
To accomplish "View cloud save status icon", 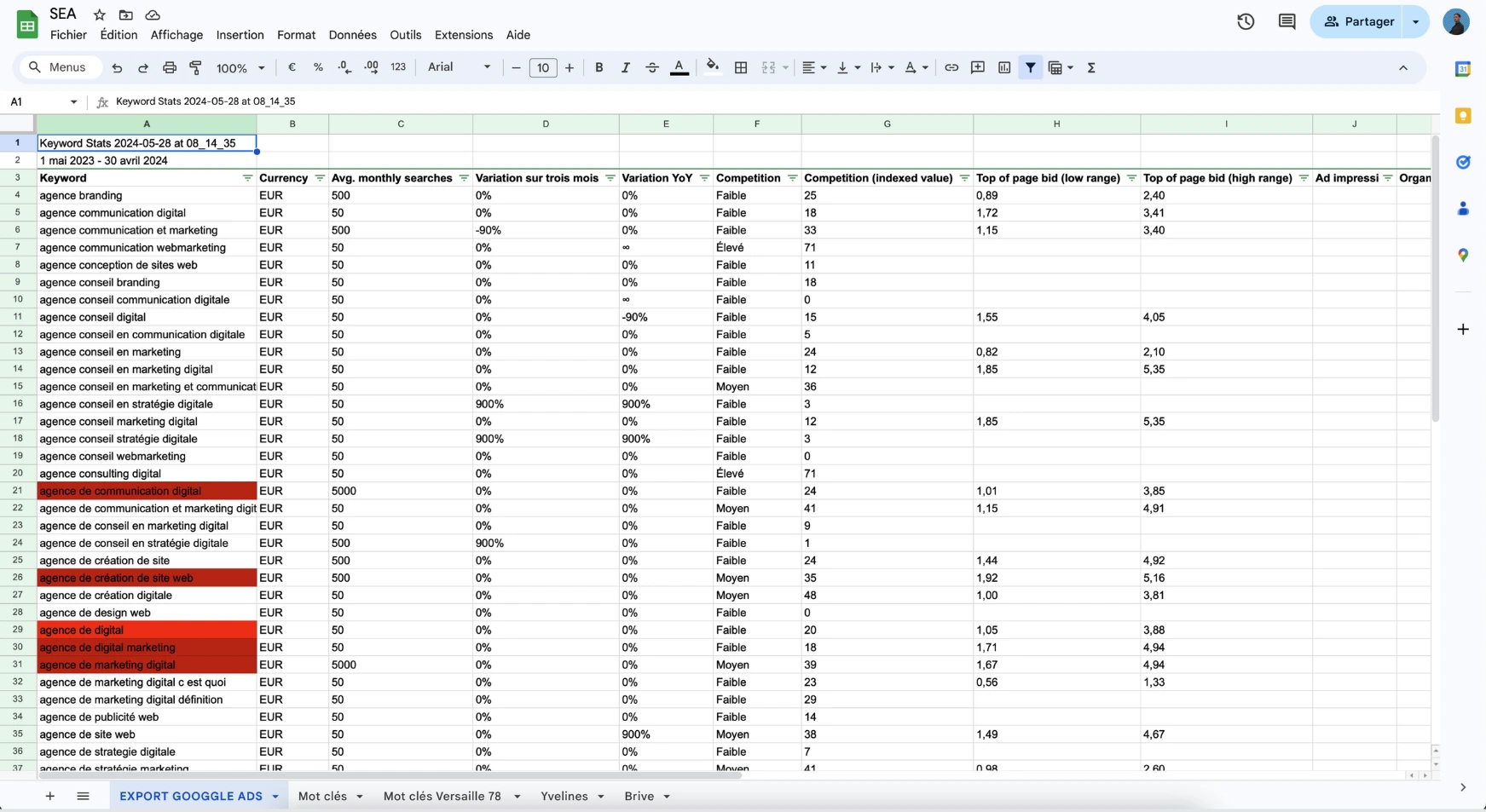I will 153,14.
